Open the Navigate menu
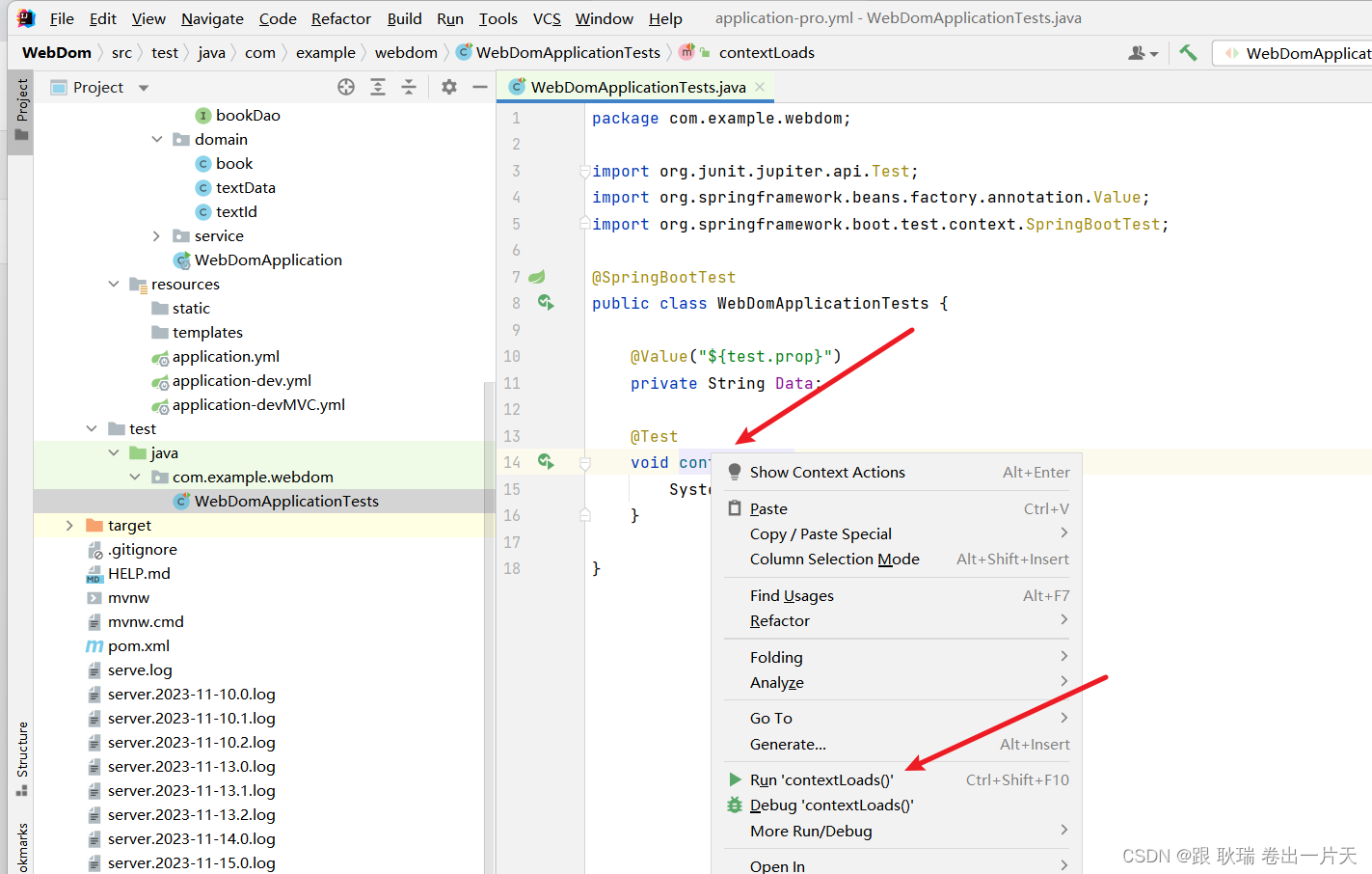 (212, 18)
